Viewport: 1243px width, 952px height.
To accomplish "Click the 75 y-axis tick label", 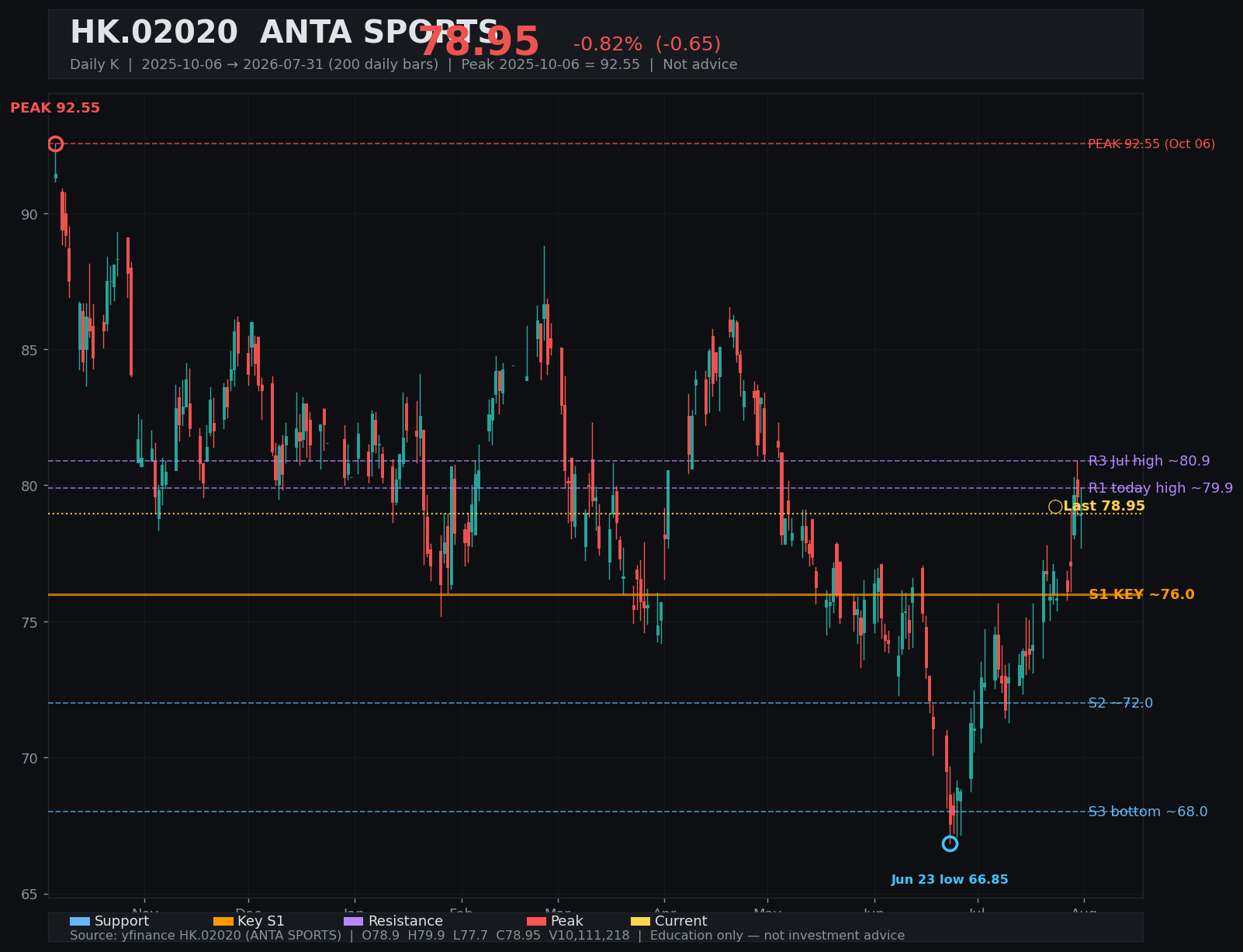I will [x=29, y=622].
